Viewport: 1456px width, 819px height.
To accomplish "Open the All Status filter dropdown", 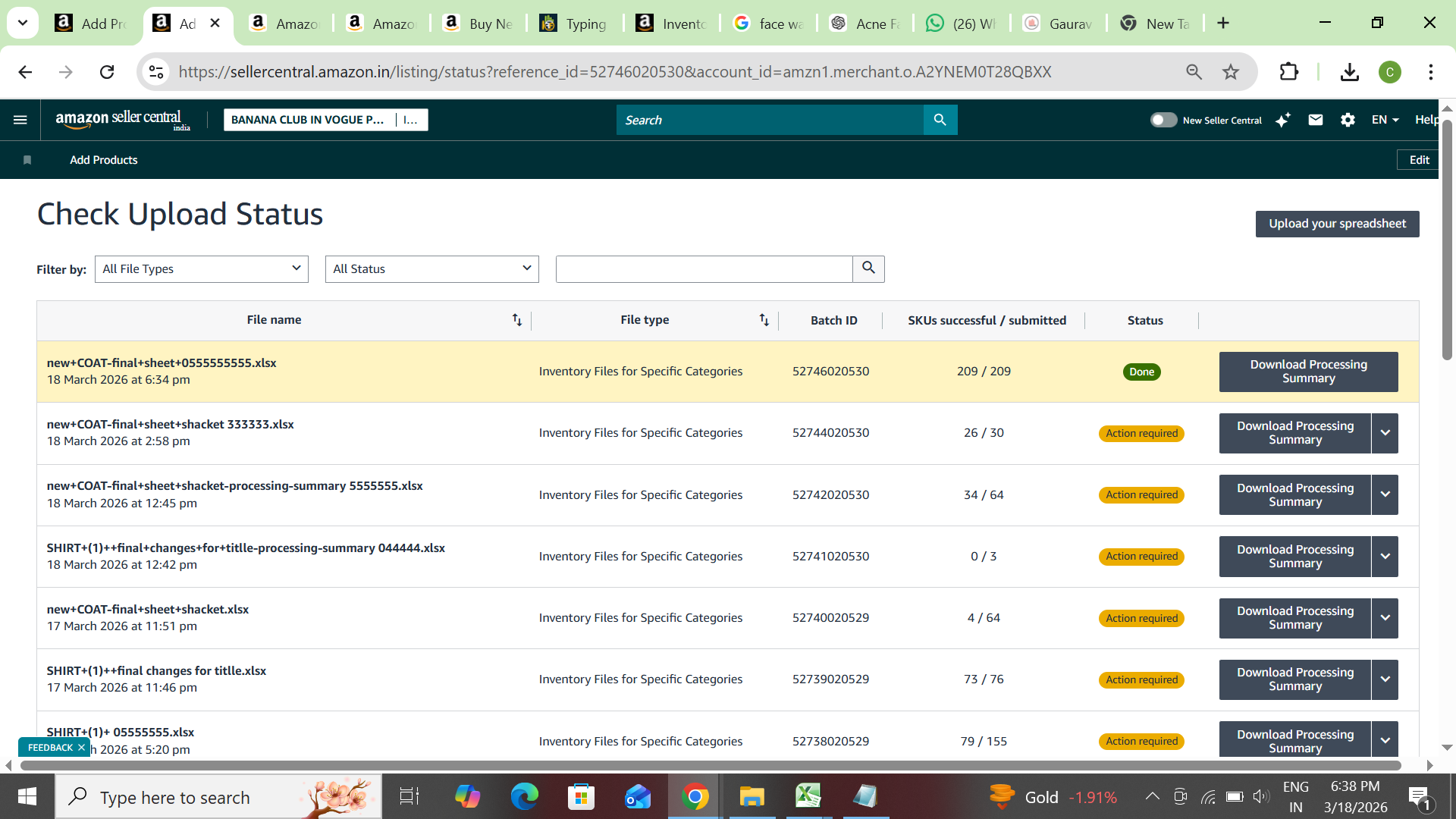I will click(431, 268).
